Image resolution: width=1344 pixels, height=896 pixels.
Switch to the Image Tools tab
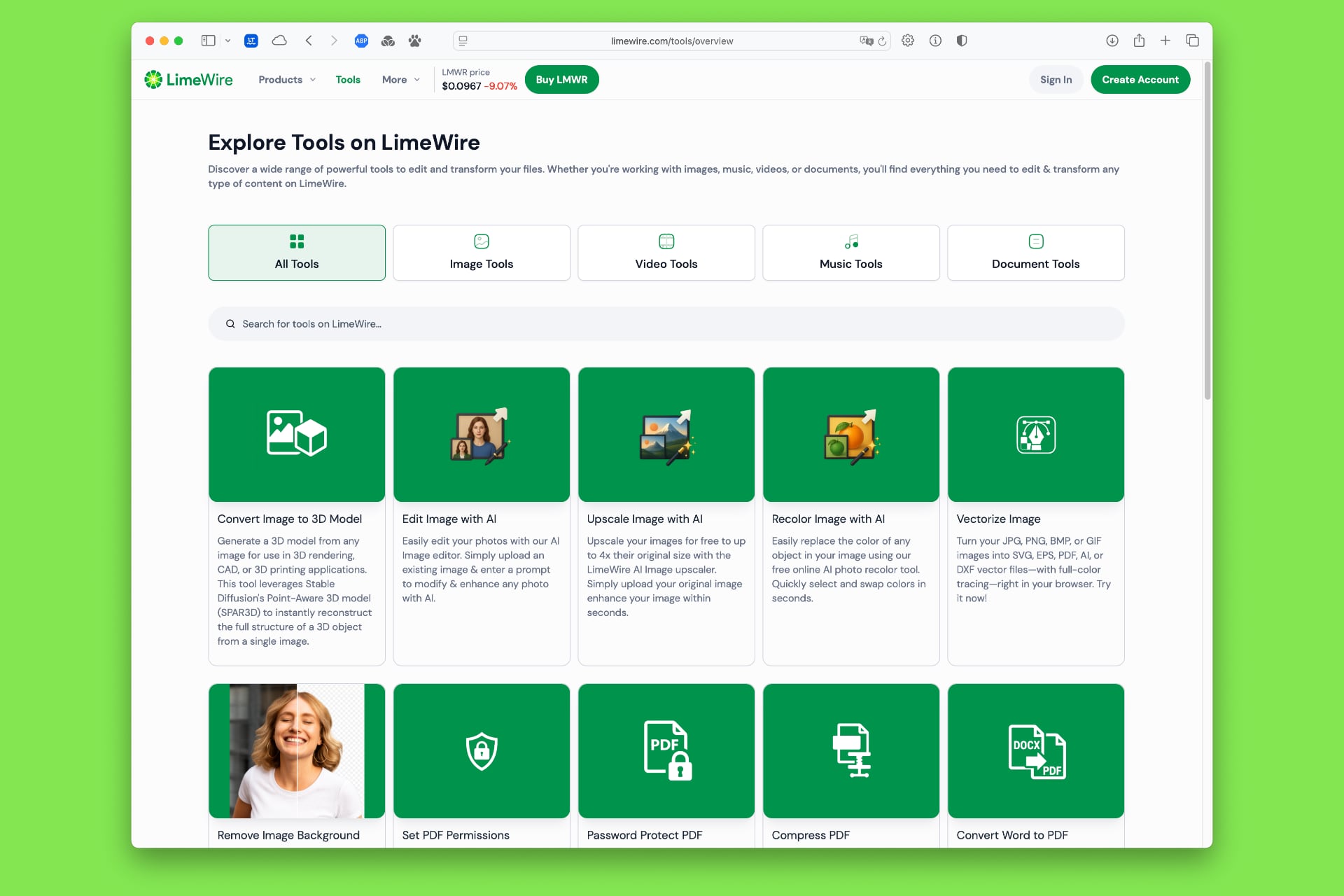(481, 253)
